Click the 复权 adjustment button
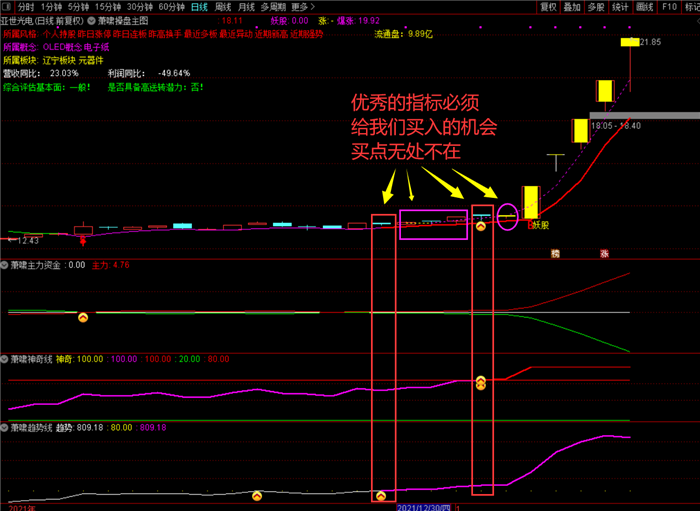Image resolution: width=700 pixels, height=511 pixels. pos(548,7)
